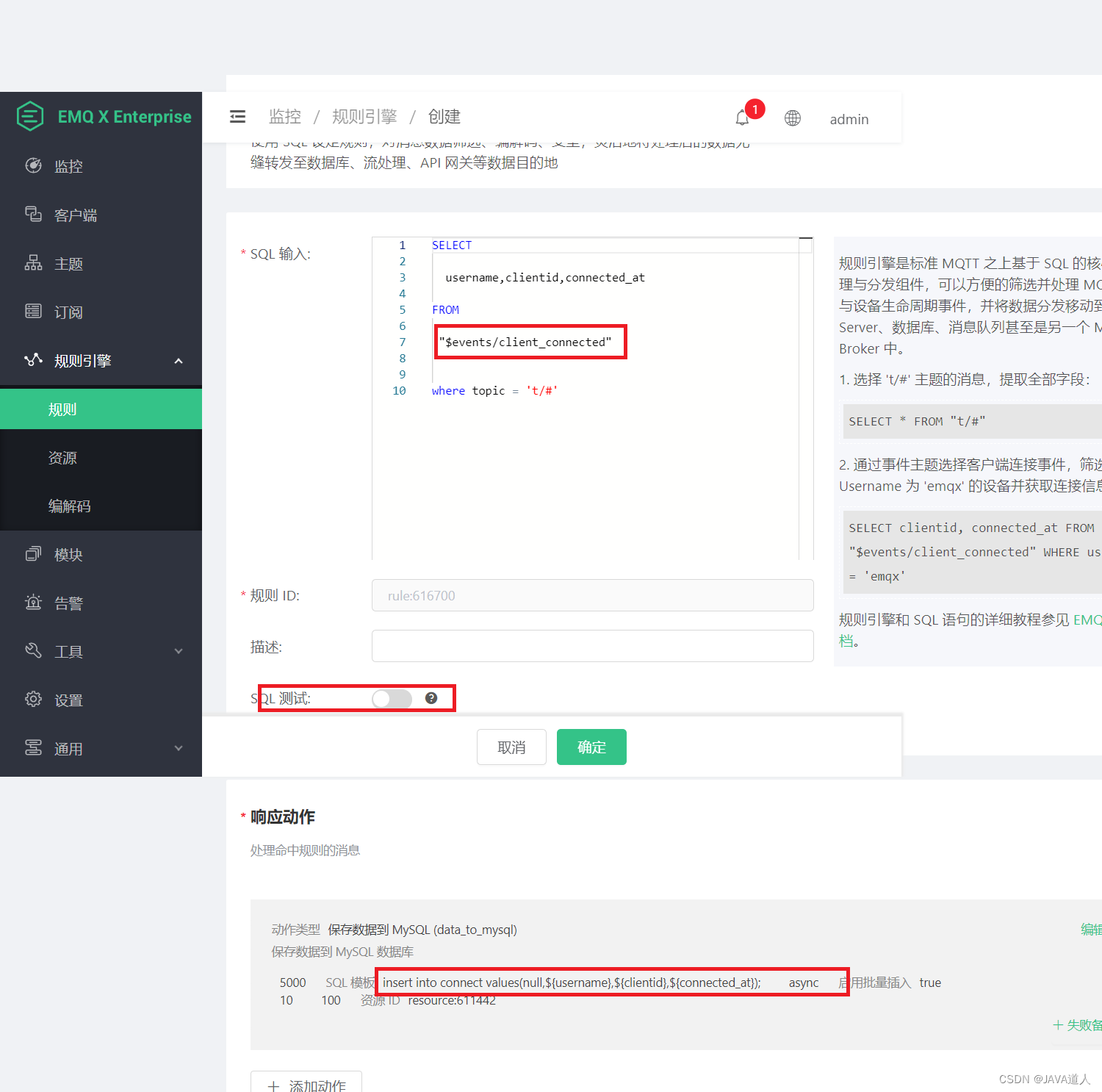Expand the 工具 menu chevron
Viewport: 1102px width, 1092px height.
point(179,651)
